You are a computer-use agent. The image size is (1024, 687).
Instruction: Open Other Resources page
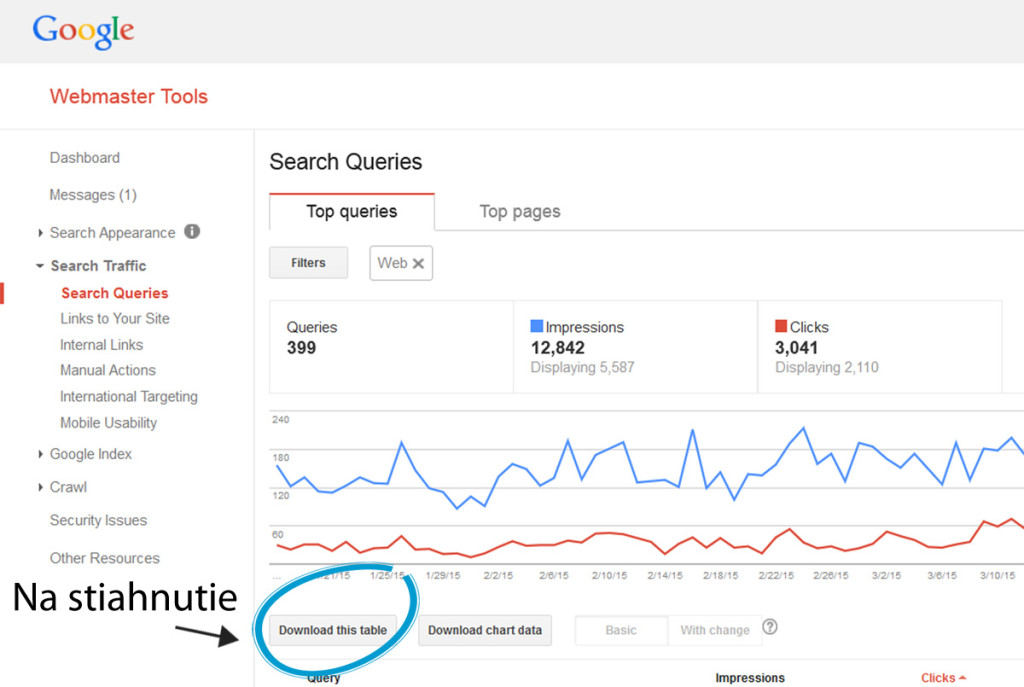[x=104, y=558]
